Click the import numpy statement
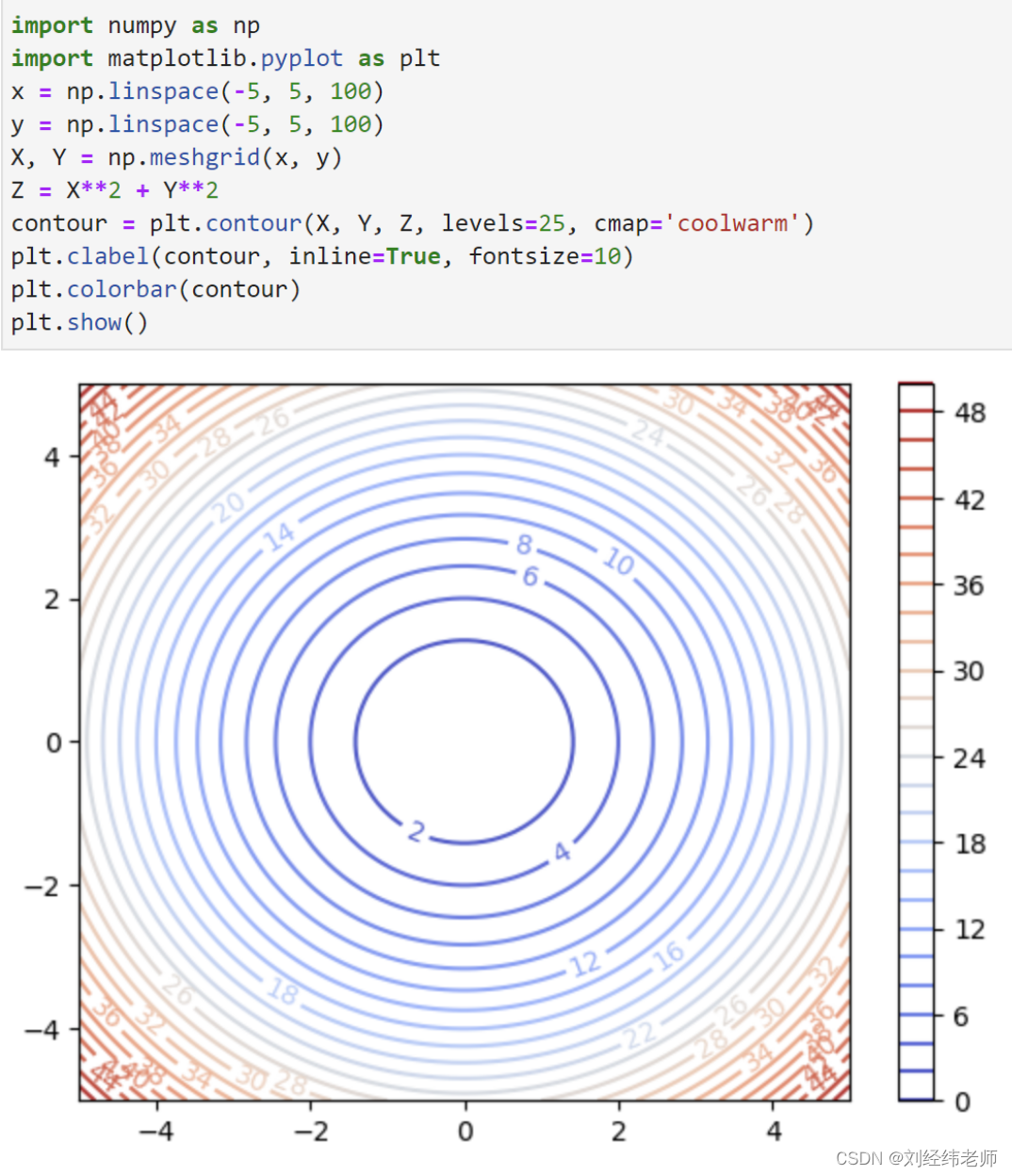The image size is (1012, 1176). point(130,24)
